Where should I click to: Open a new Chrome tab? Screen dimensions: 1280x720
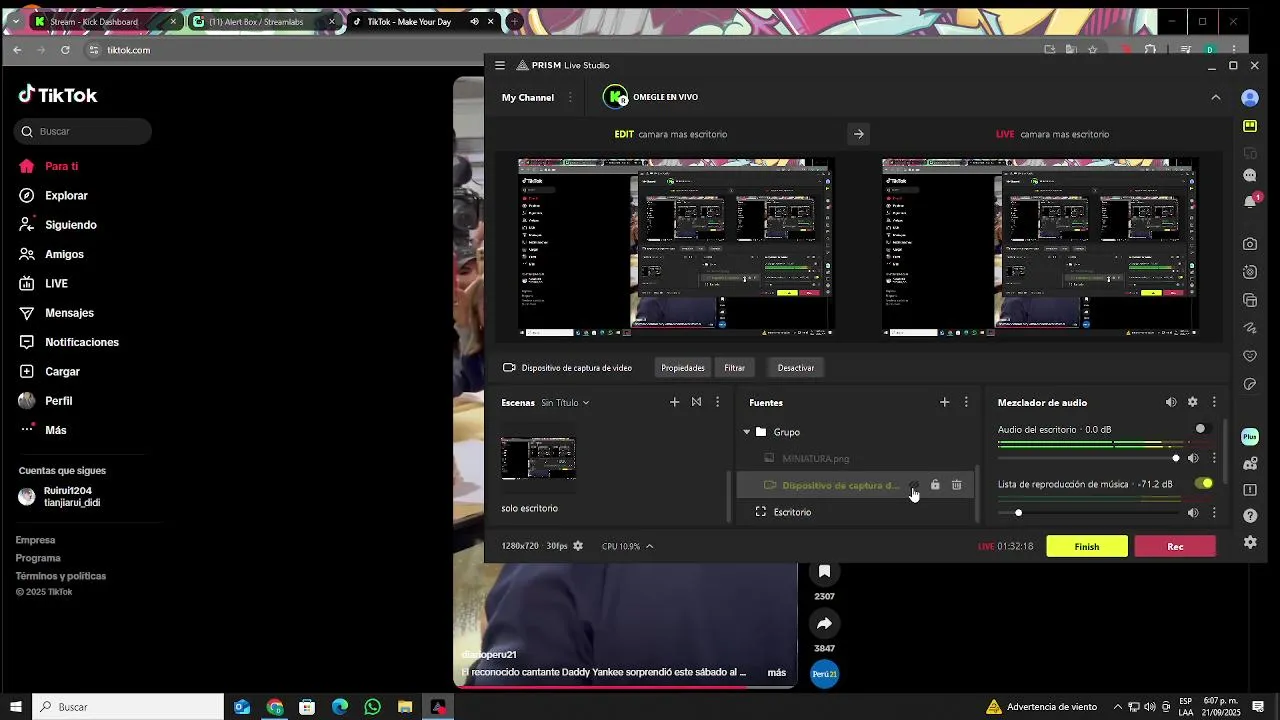pyautogui.click(x=514, y=21)
